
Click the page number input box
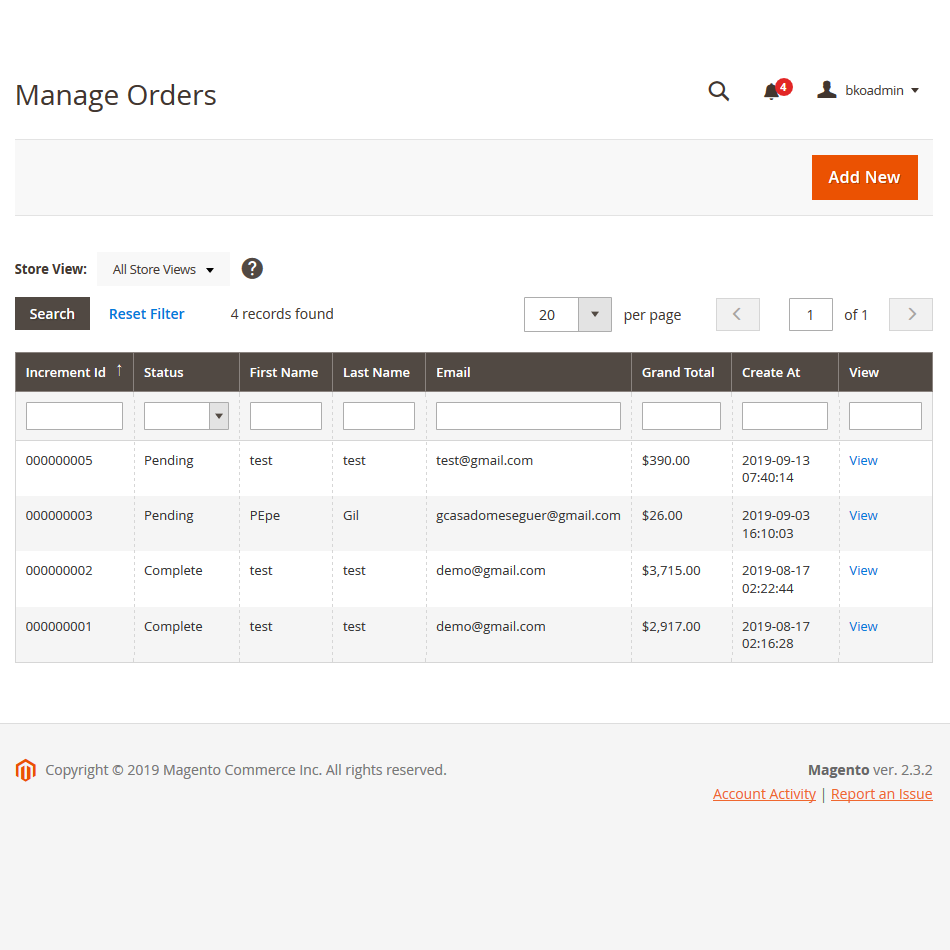coord(810,314)
